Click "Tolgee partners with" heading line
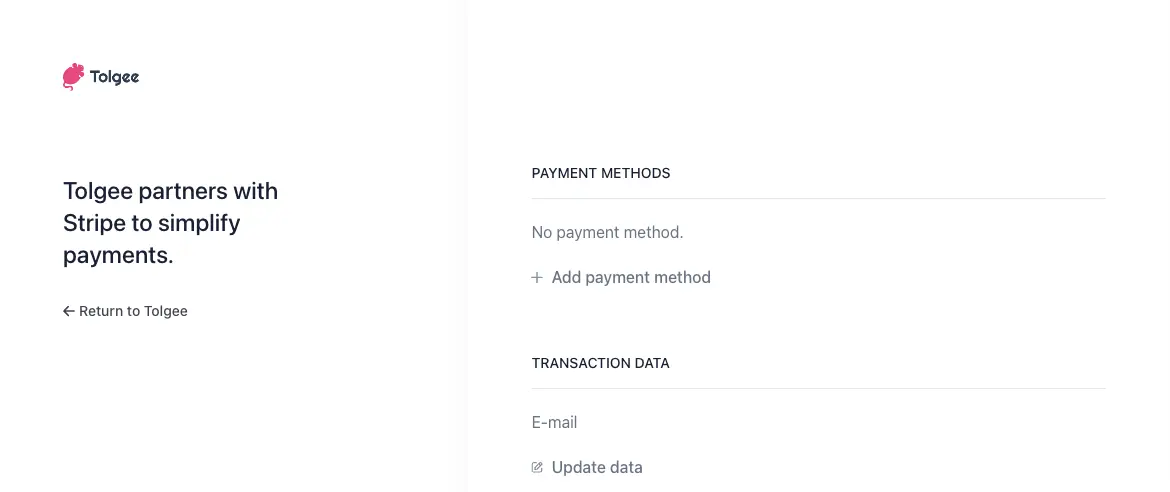The height and width of the screenshot is (492, 1170). tap(170, 191)
